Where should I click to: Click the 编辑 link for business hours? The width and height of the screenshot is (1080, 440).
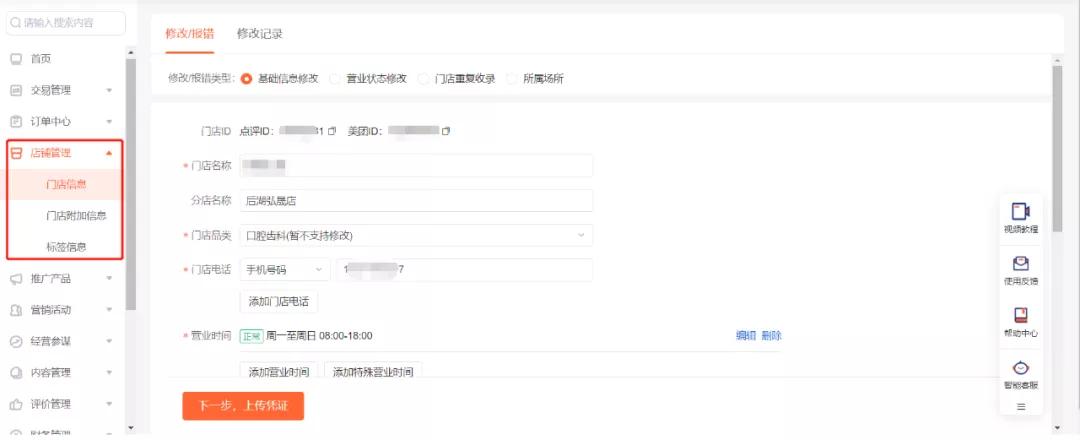point(746,336)
